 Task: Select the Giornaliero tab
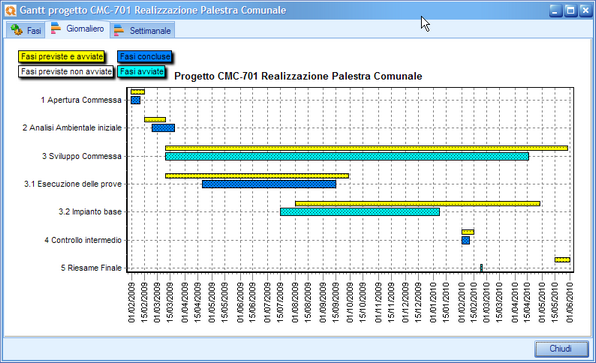pos(78,29)
